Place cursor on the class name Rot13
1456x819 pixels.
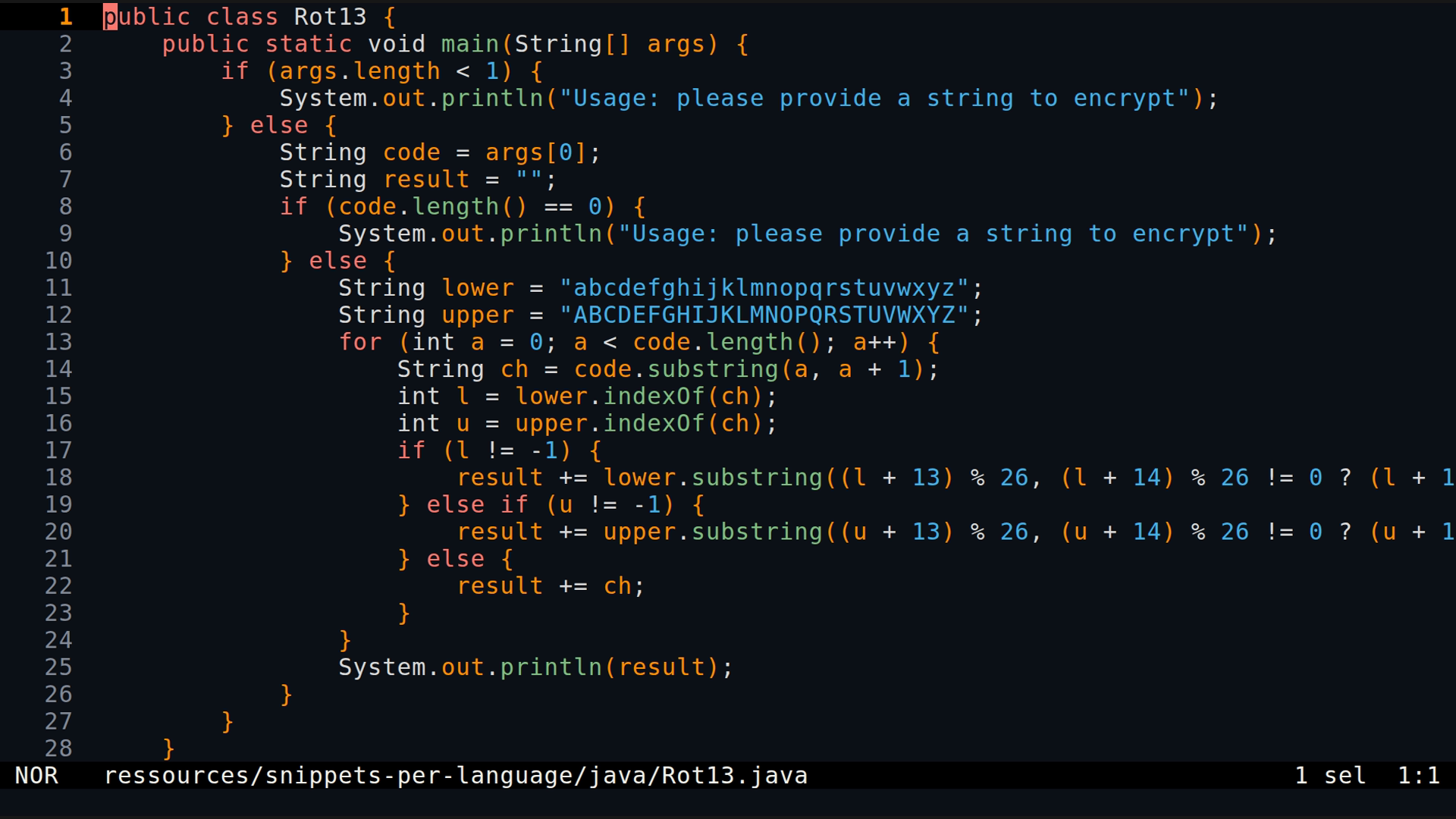coord(329,16)
